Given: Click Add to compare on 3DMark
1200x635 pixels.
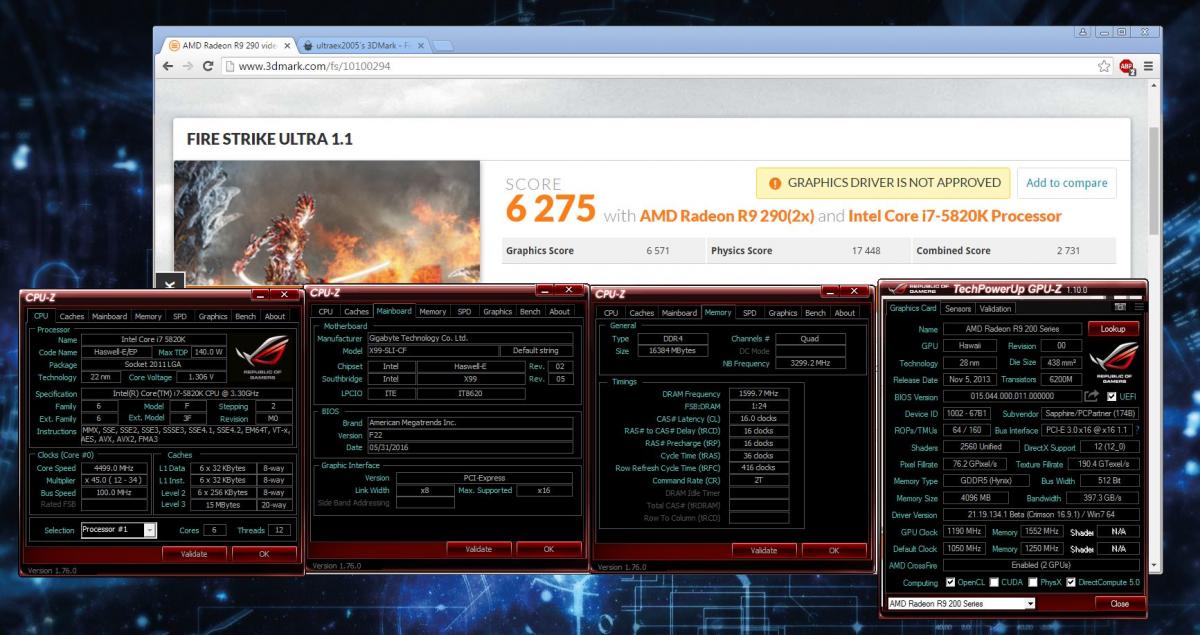Looking at the screenshot, I should 1066,183.
